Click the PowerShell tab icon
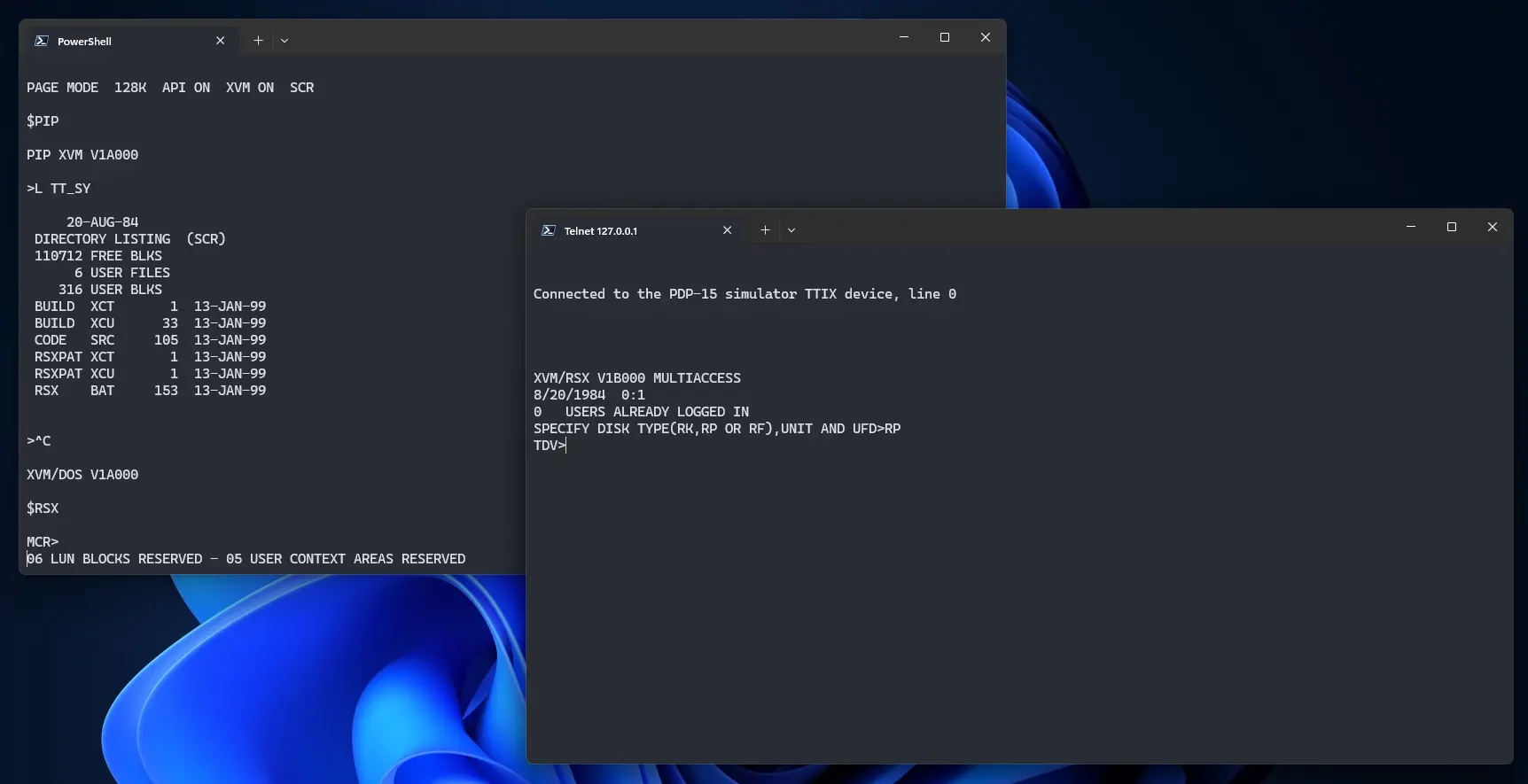 click(41, 41)
